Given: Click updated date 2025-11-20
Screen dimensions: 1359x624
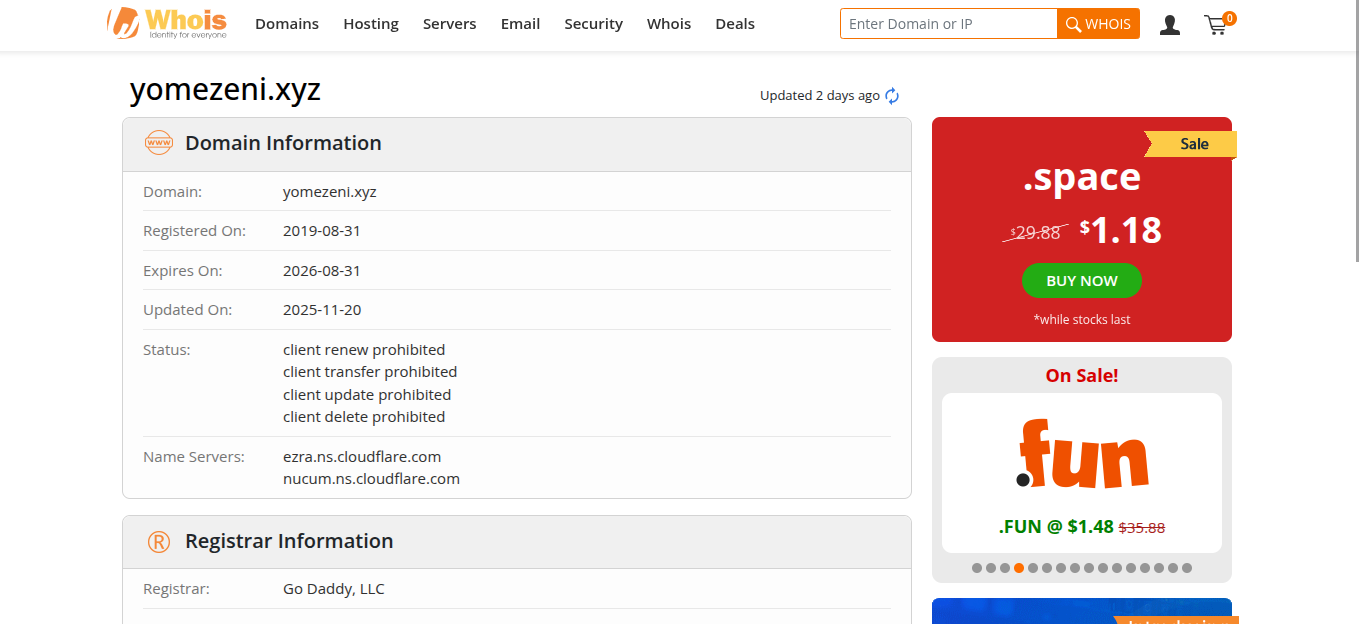Looking at the screenshot, I should (x=322, y=310).
